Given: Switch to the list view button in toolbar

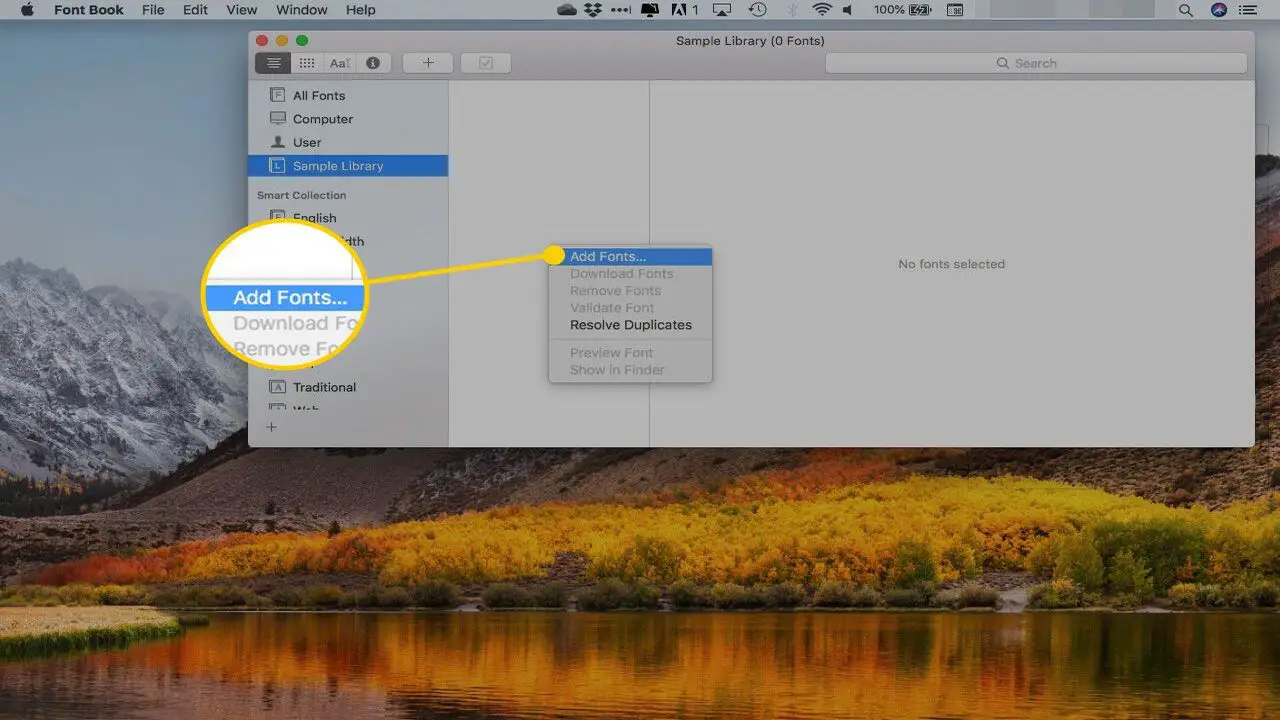Looking at the screenshot, I should [x=273, y=63].
